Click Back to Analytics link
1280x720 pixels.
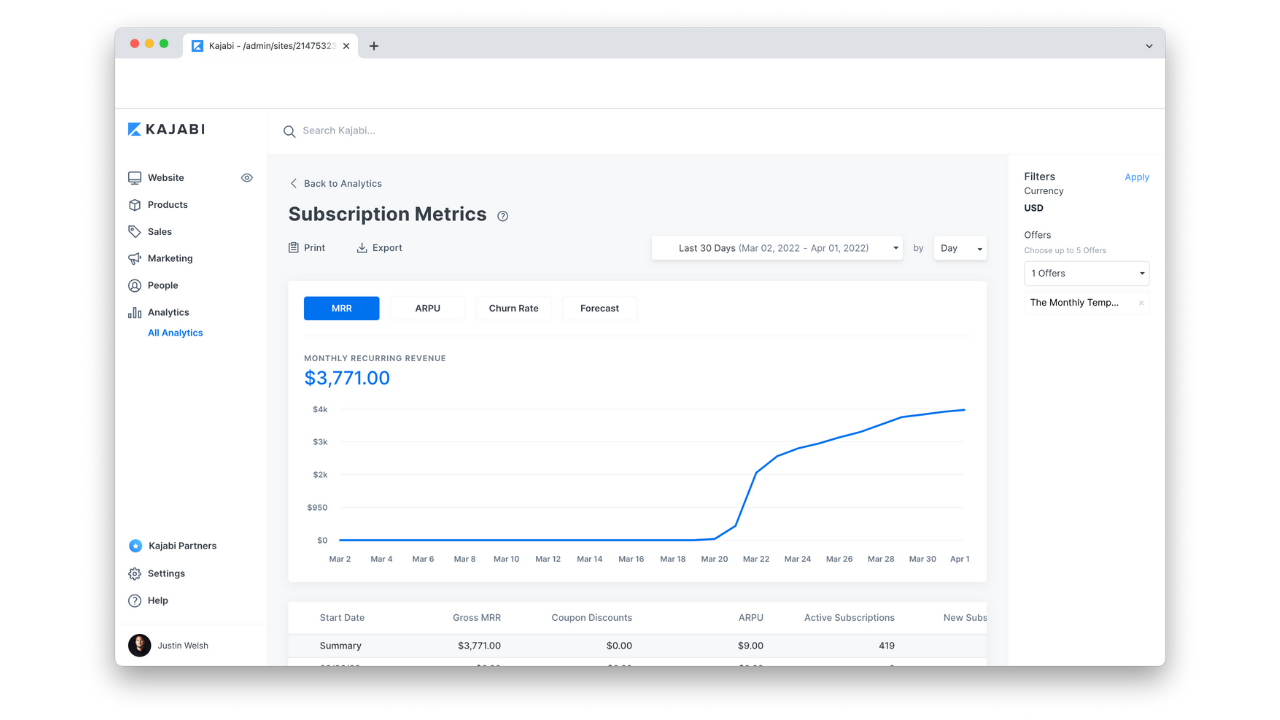click(343, 184)
